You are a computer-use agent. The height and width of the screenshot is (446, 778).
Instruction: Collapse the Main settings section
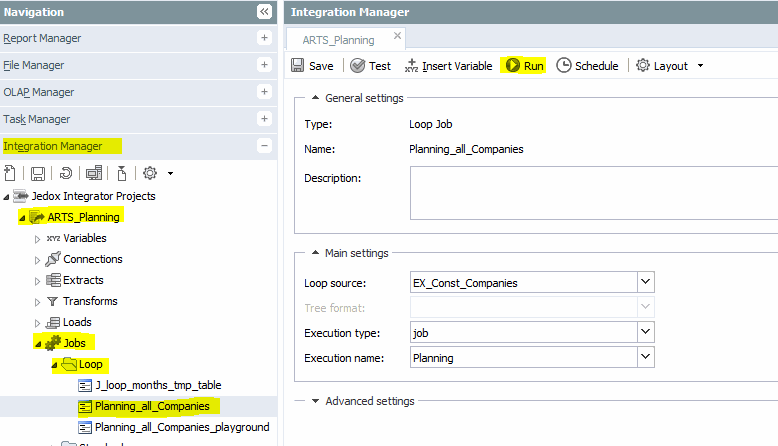click(x=315, y=253)
